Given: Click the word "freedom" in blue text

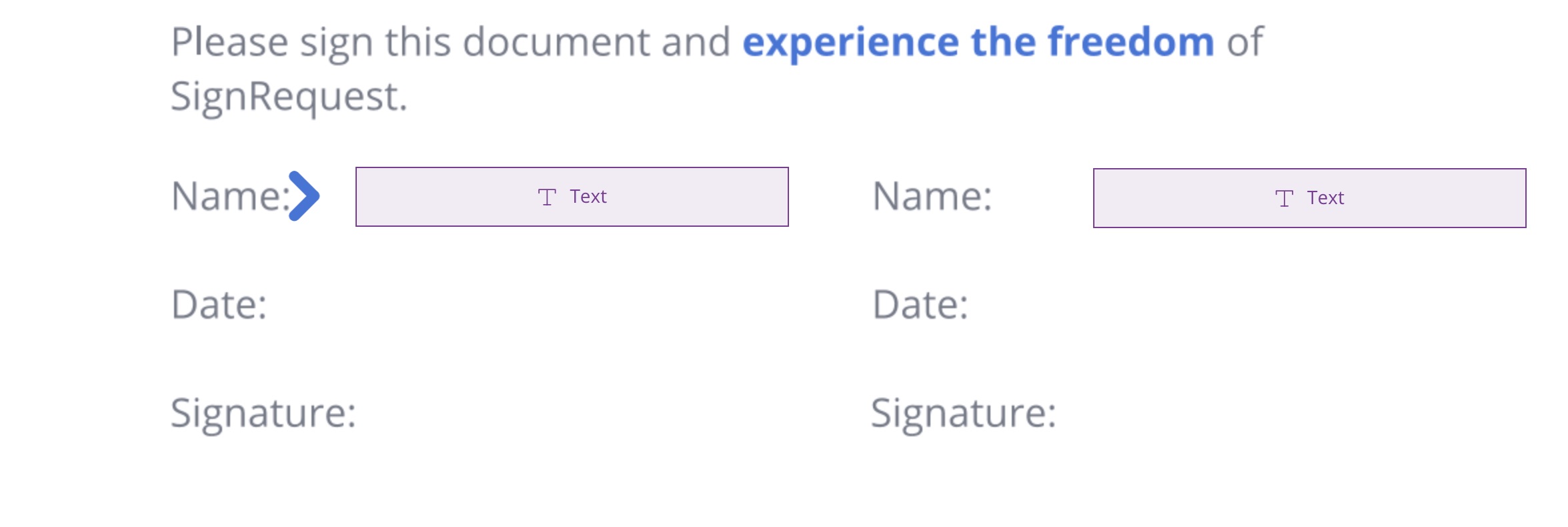Looking at the screenshot, I should pos(1131,41).
